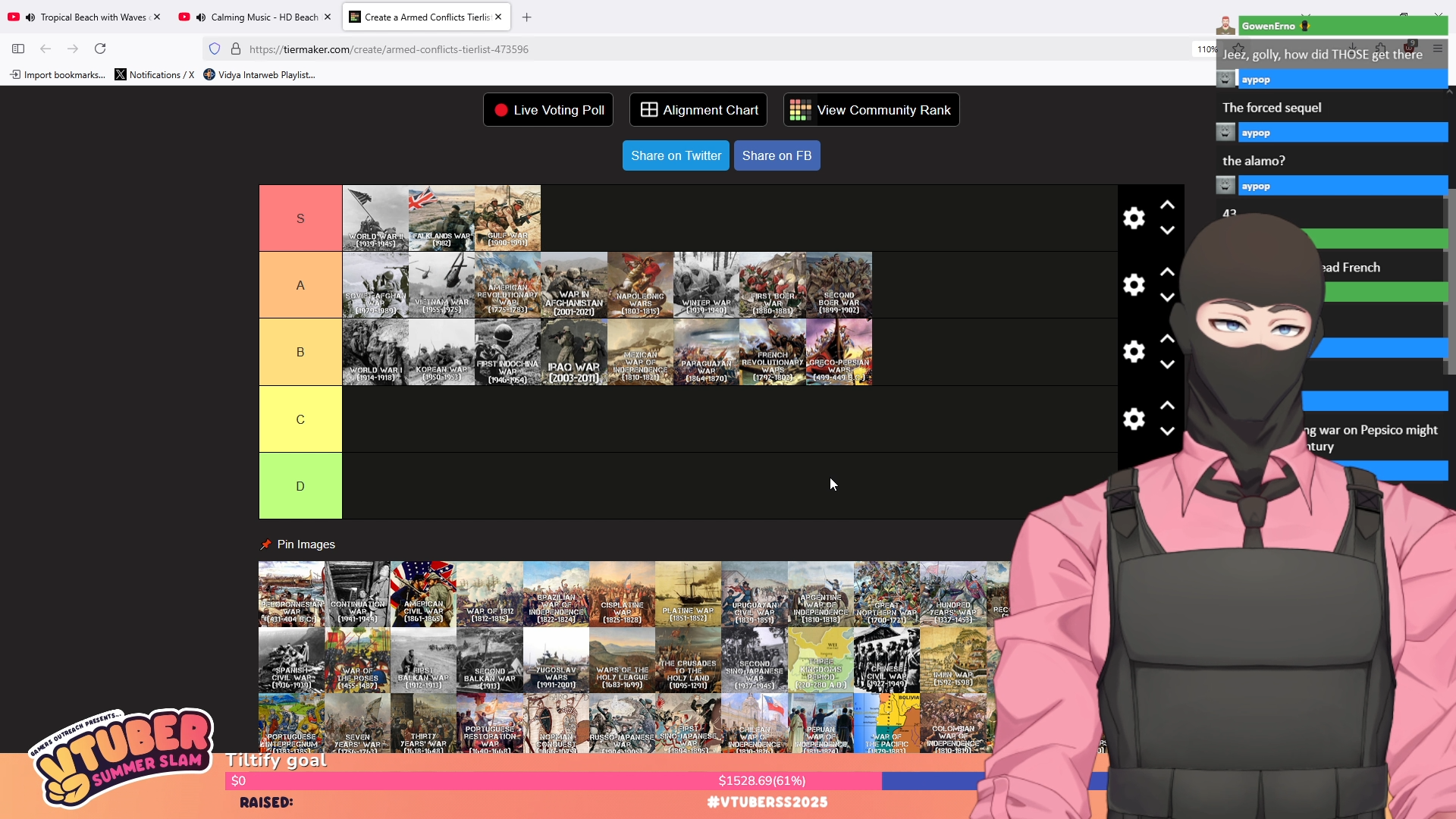Image resolution: width=1456 pixels, height=819 pixels.
Task: Close the Calming Music tab
Action: point(328,17)
